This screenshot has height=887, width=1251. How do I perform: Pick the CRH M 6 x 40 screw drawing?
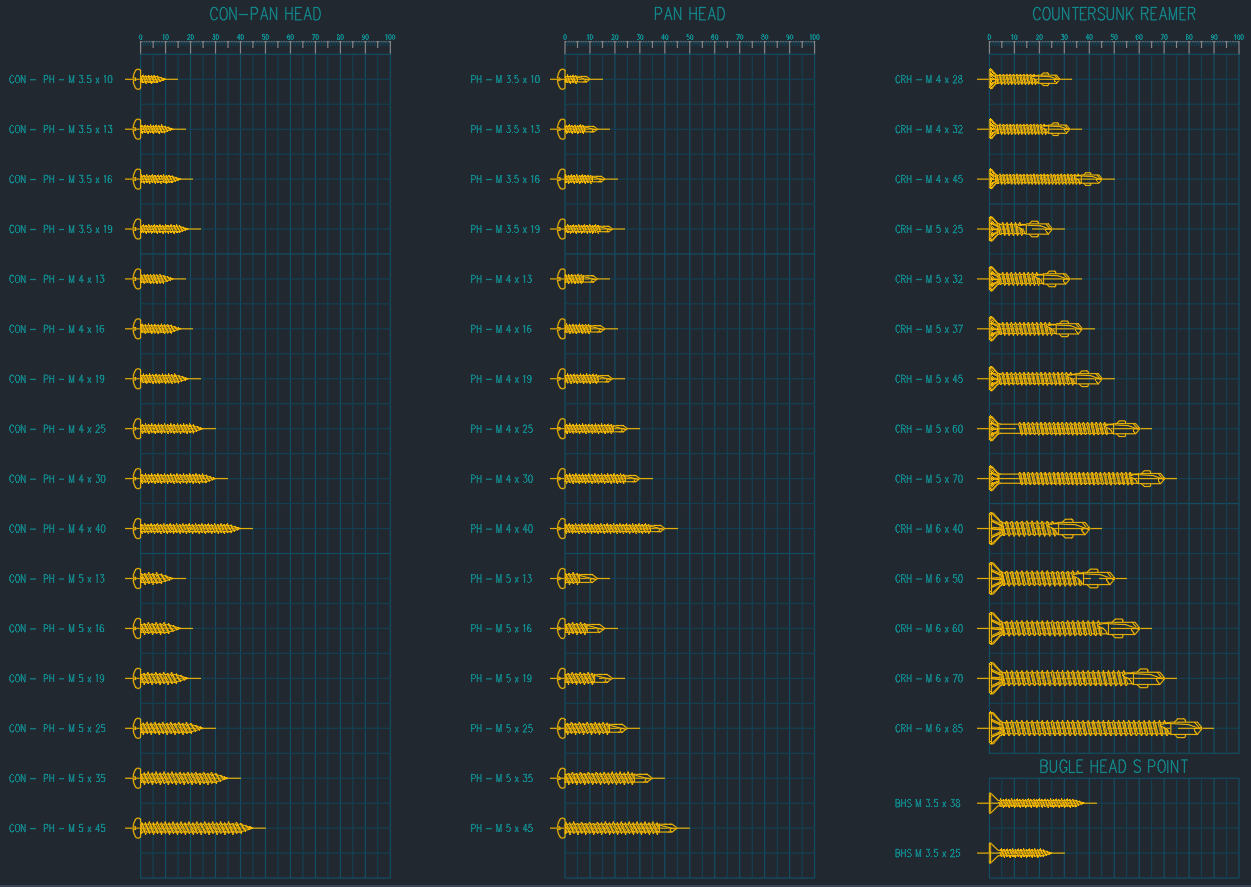(x=1040, y=529)
